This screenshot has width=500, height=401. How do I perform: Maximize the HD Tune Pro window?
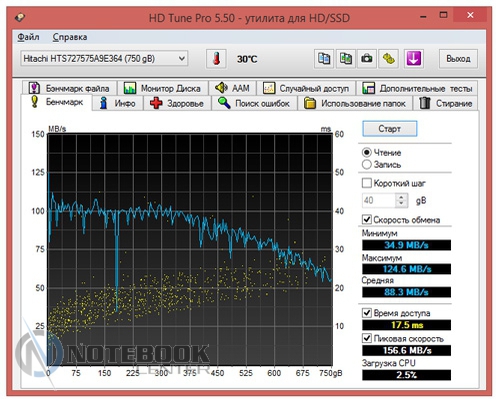coord(443,15)
